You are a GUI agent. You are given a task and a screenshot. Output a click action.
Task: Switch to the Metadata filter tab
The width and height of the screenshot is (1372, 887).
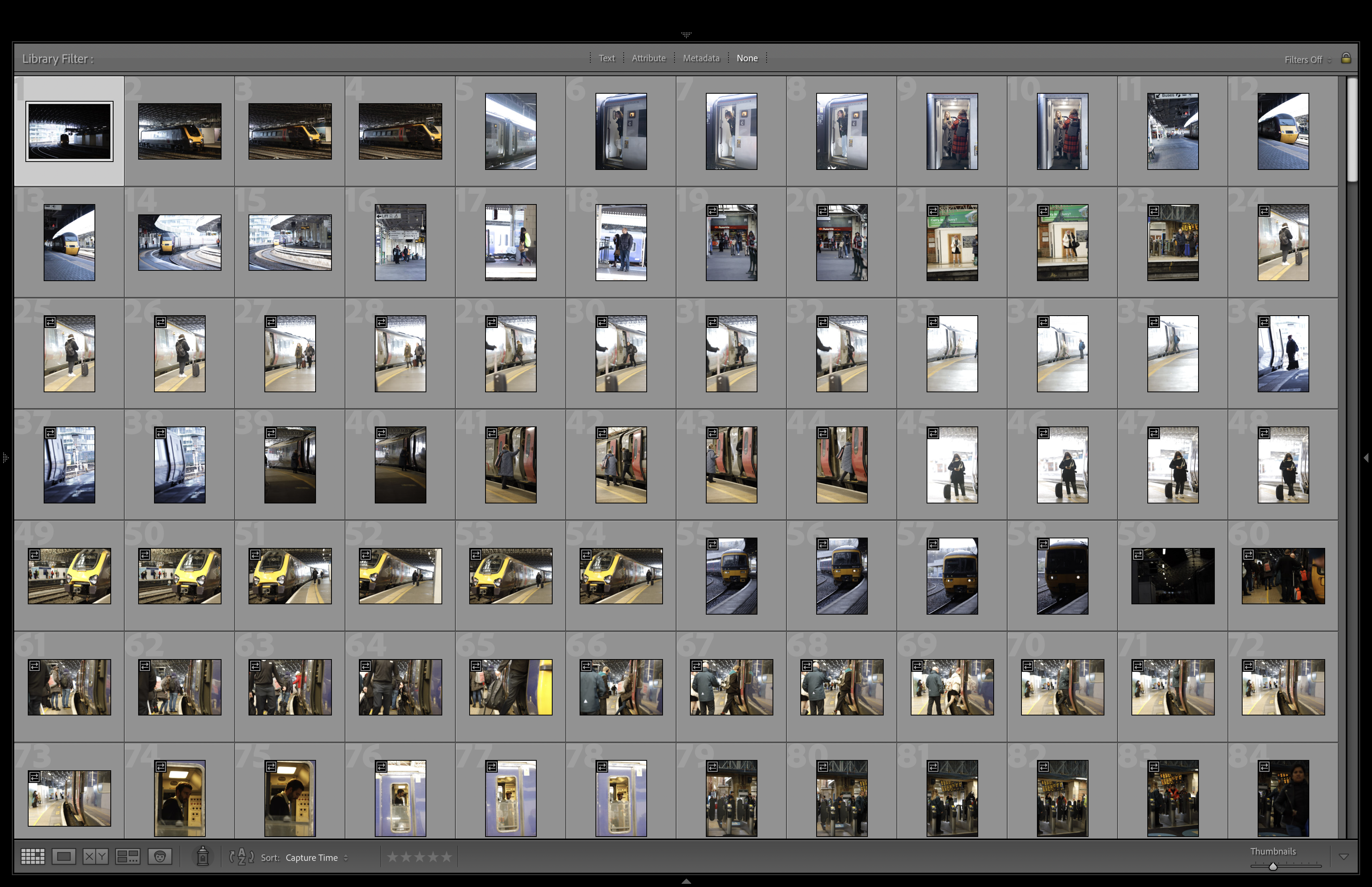click(x=701, y=58)
